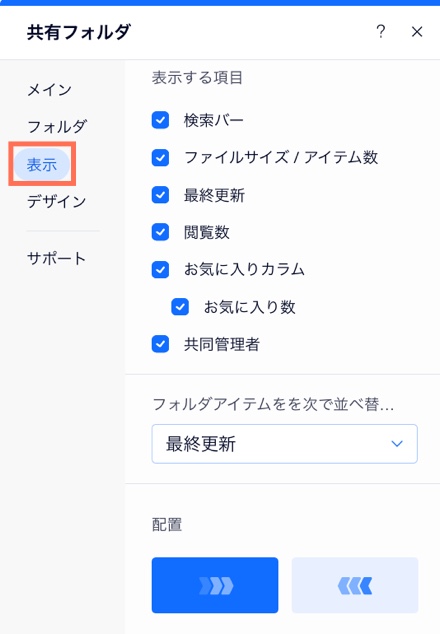The image size is (440, 634).
Task: Open the サポート section
Action: point(57,258)
